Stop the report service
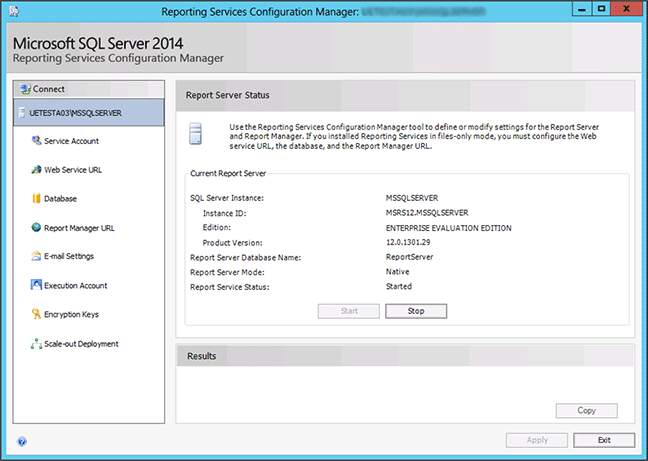The width and height of the screenshot is (648, 461). click(x=416, y=311)
